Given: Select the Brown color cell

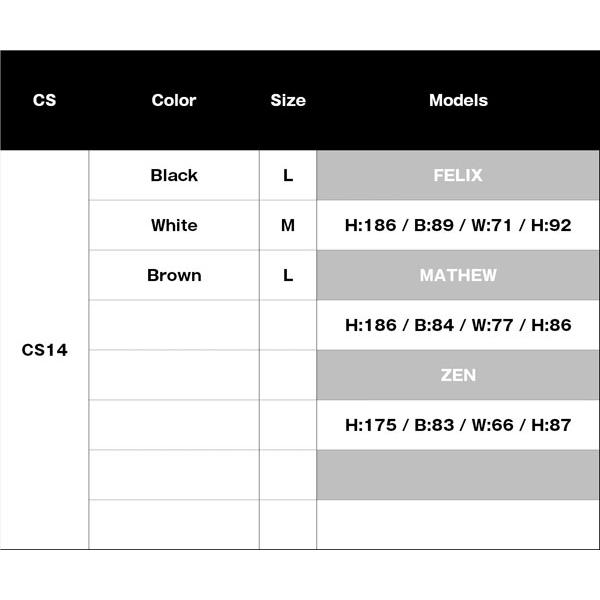Looking at the screenshot, I should [174, 275].
